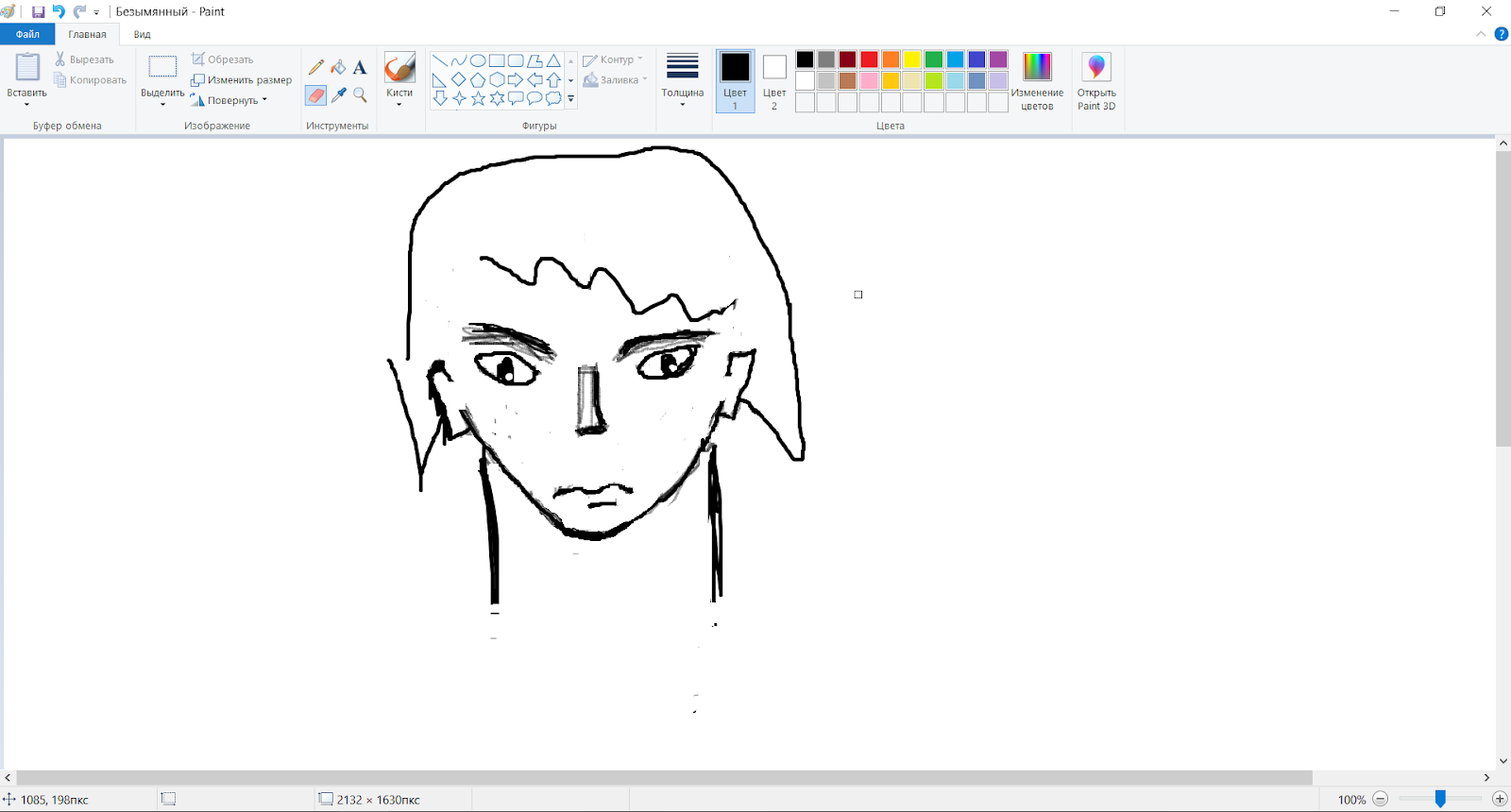
Task: Click the Redo arrow in title bar
Action: (79, 12)
